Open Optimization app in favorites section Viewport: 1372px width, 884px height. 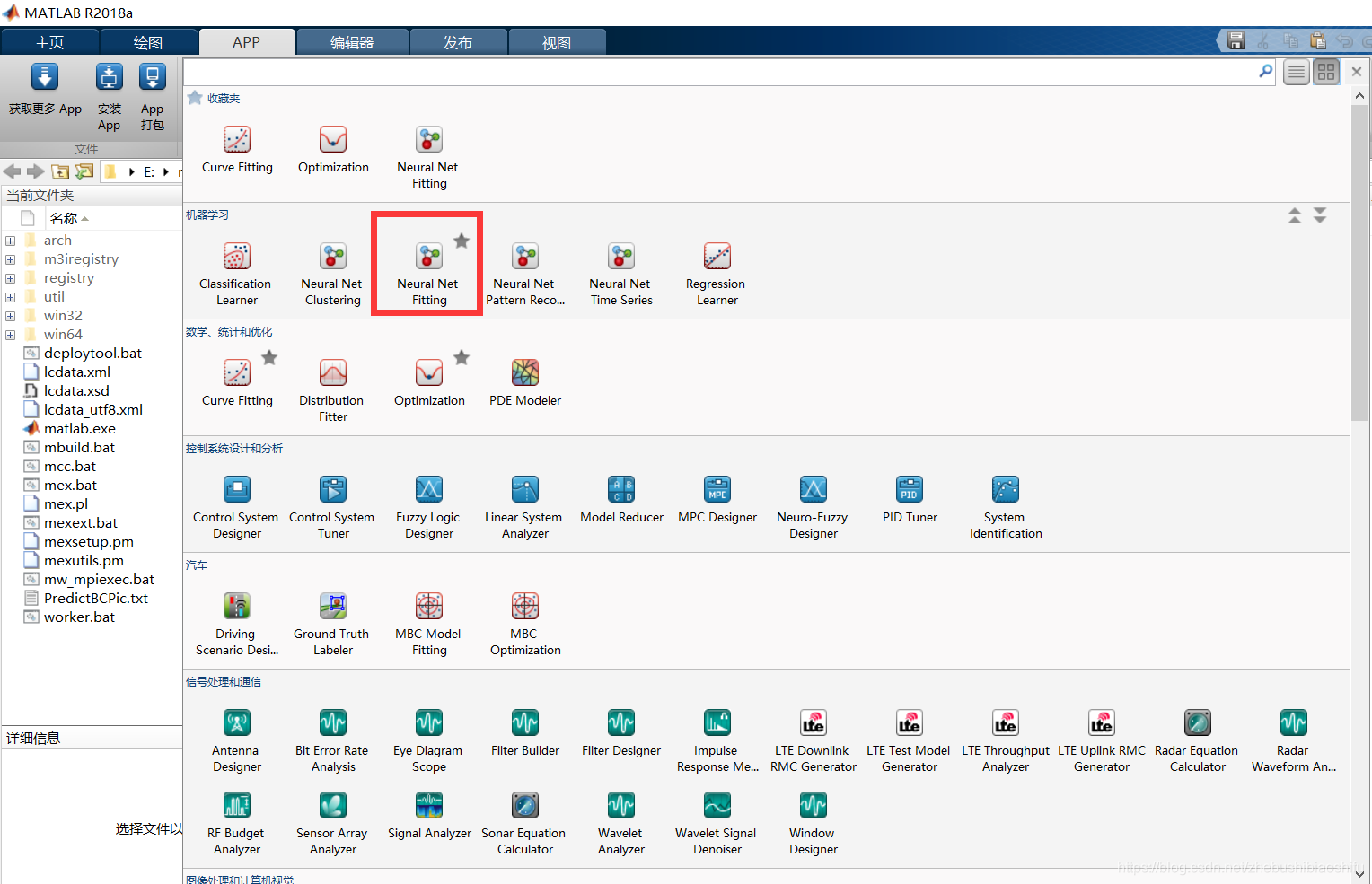[x=333, y=149]
